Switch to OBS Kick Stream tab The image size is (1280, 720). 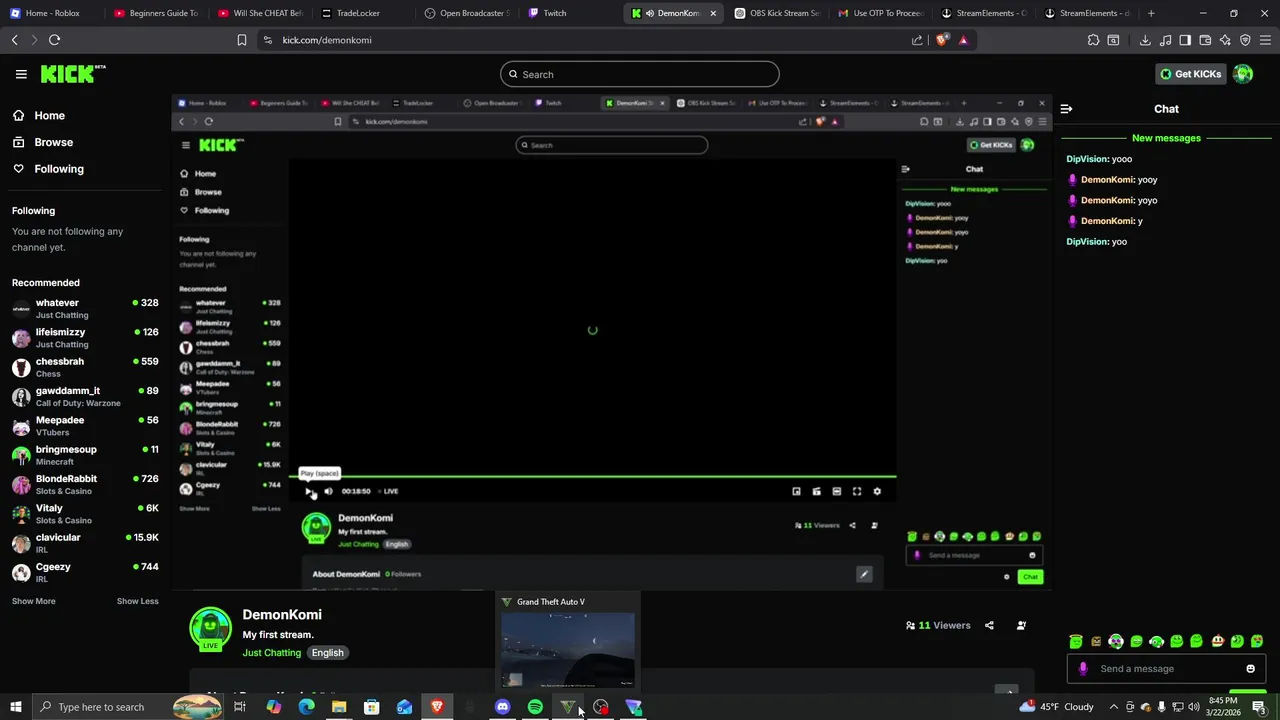(x=776, y=13)
